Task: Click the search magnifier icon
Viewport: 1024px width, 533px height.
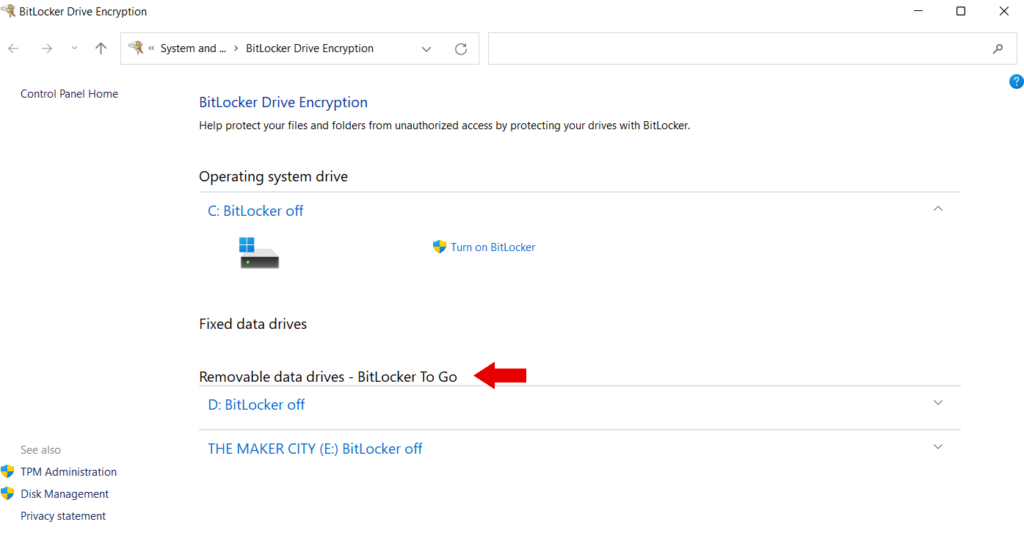Action: [x=998, y=48]
